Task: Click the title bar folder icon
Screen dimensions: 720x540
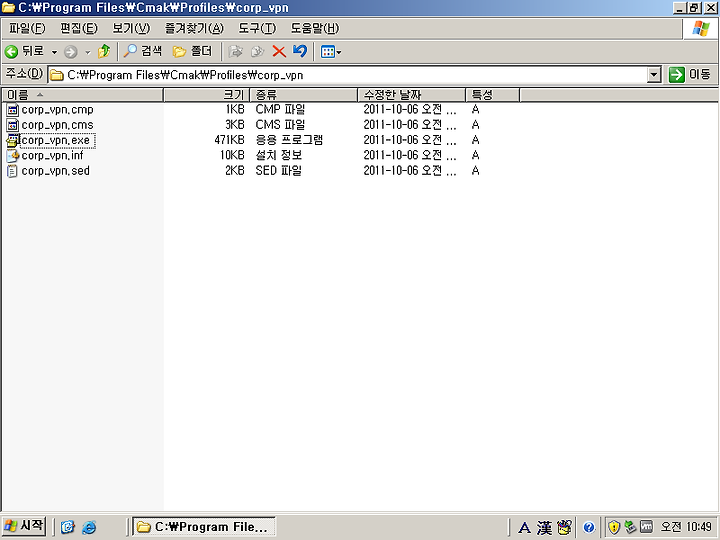Action: click(x=8, y=7)
